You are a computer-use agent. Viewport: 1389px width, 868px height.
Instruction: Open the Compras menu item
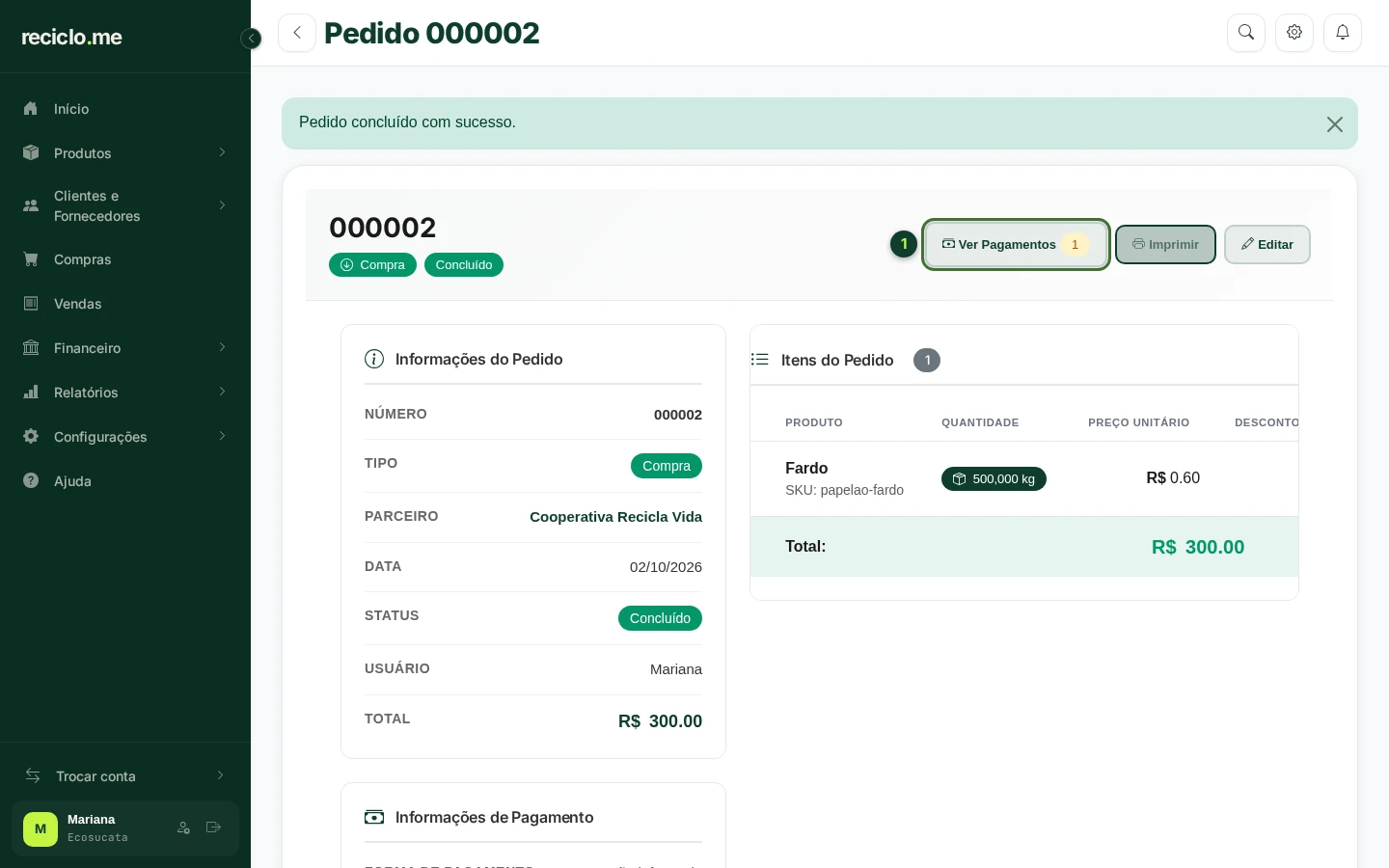(x=125, y=259)
